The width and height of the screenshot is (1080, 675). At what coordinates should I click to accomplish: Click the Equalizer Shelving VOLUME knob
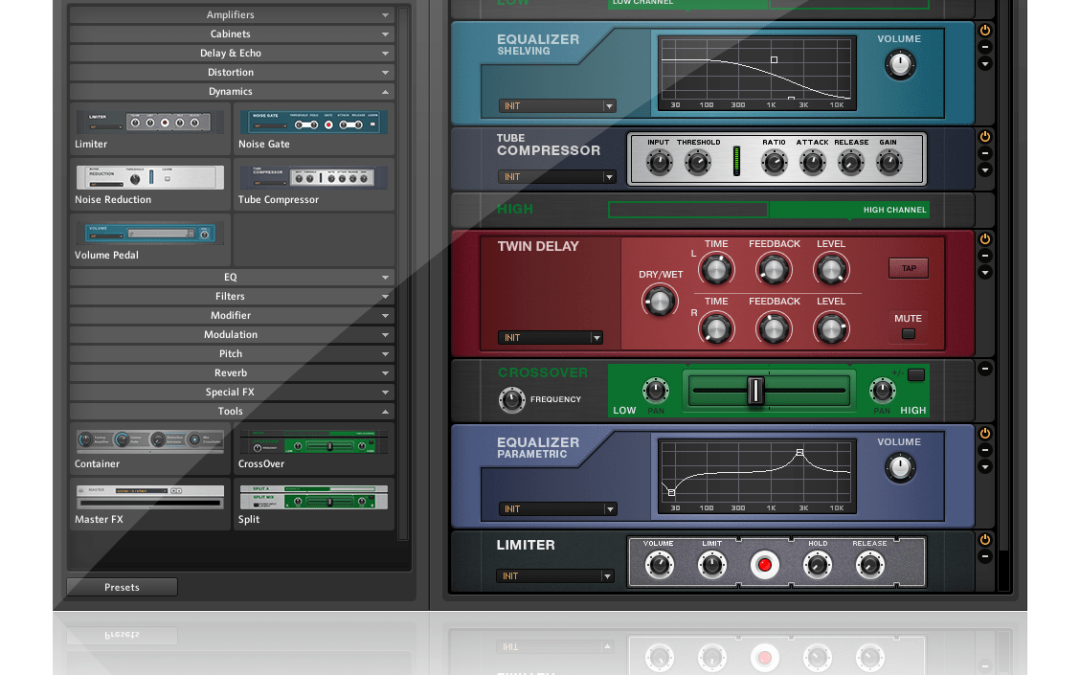(900, 65)
